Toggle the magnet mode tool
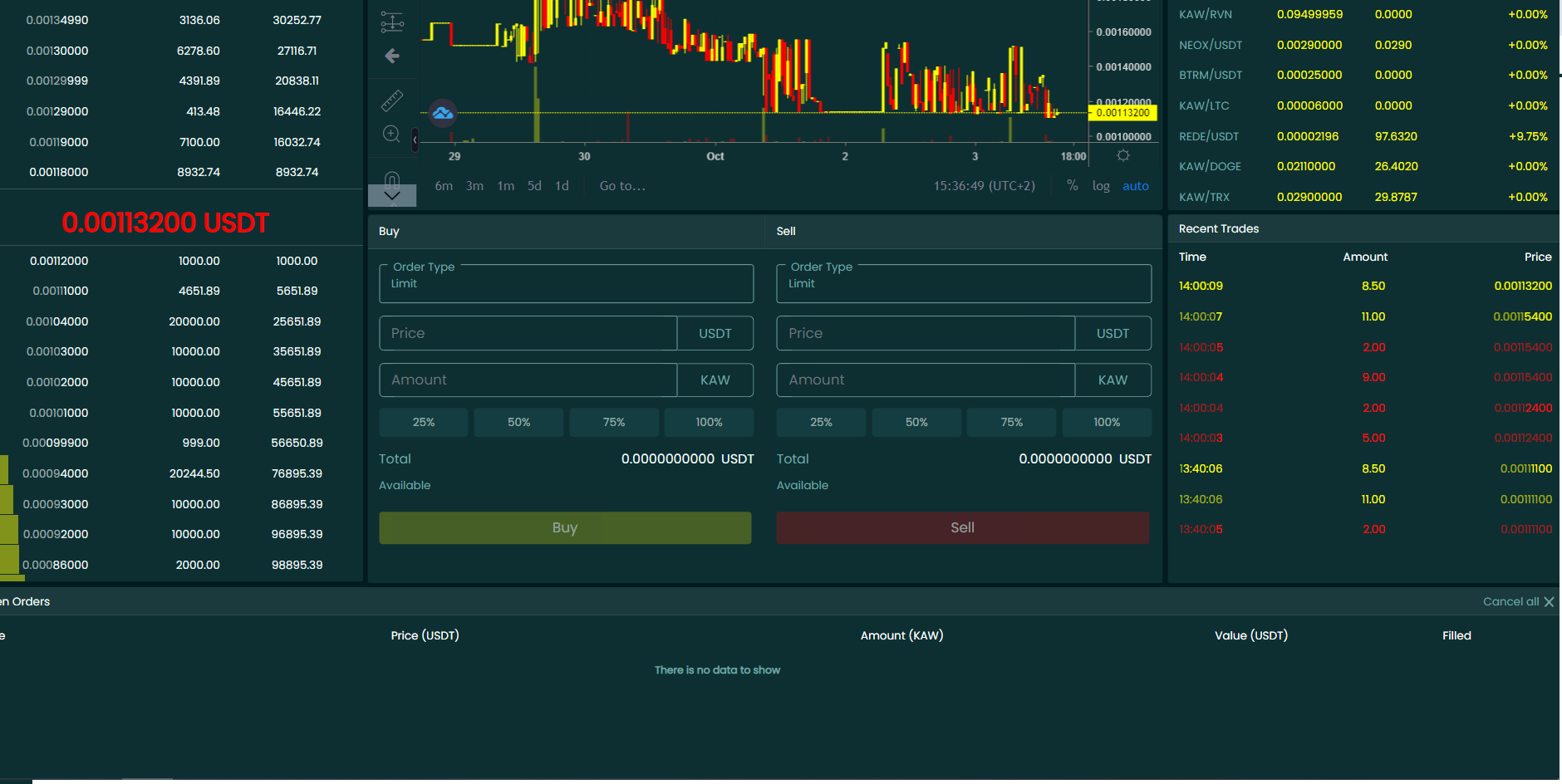1562x784 pixels. click(392, 179)
